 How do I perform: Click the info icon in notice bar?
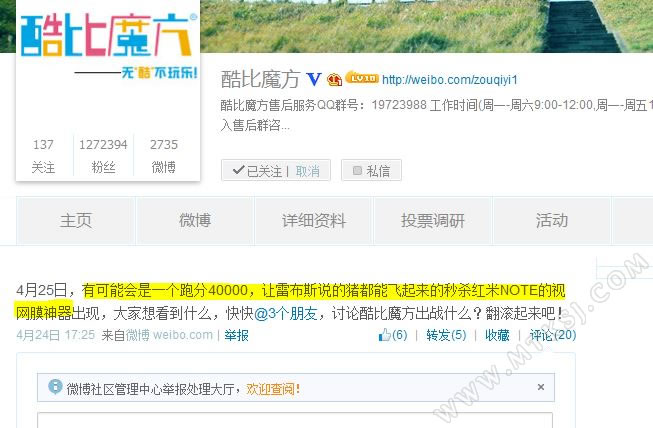[x=55, y=387]
